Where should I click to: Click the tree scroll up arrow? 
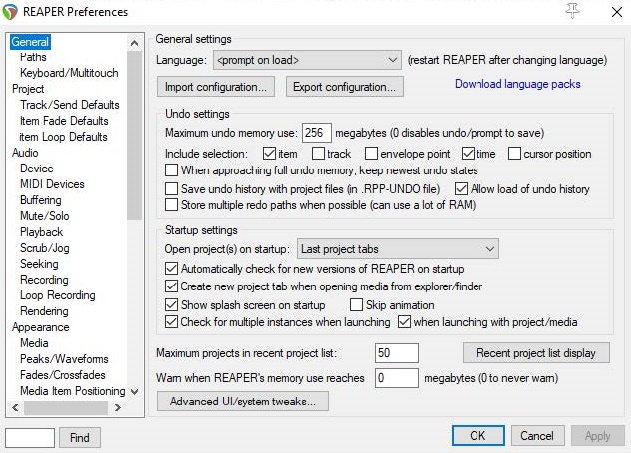tap(135, 43)
